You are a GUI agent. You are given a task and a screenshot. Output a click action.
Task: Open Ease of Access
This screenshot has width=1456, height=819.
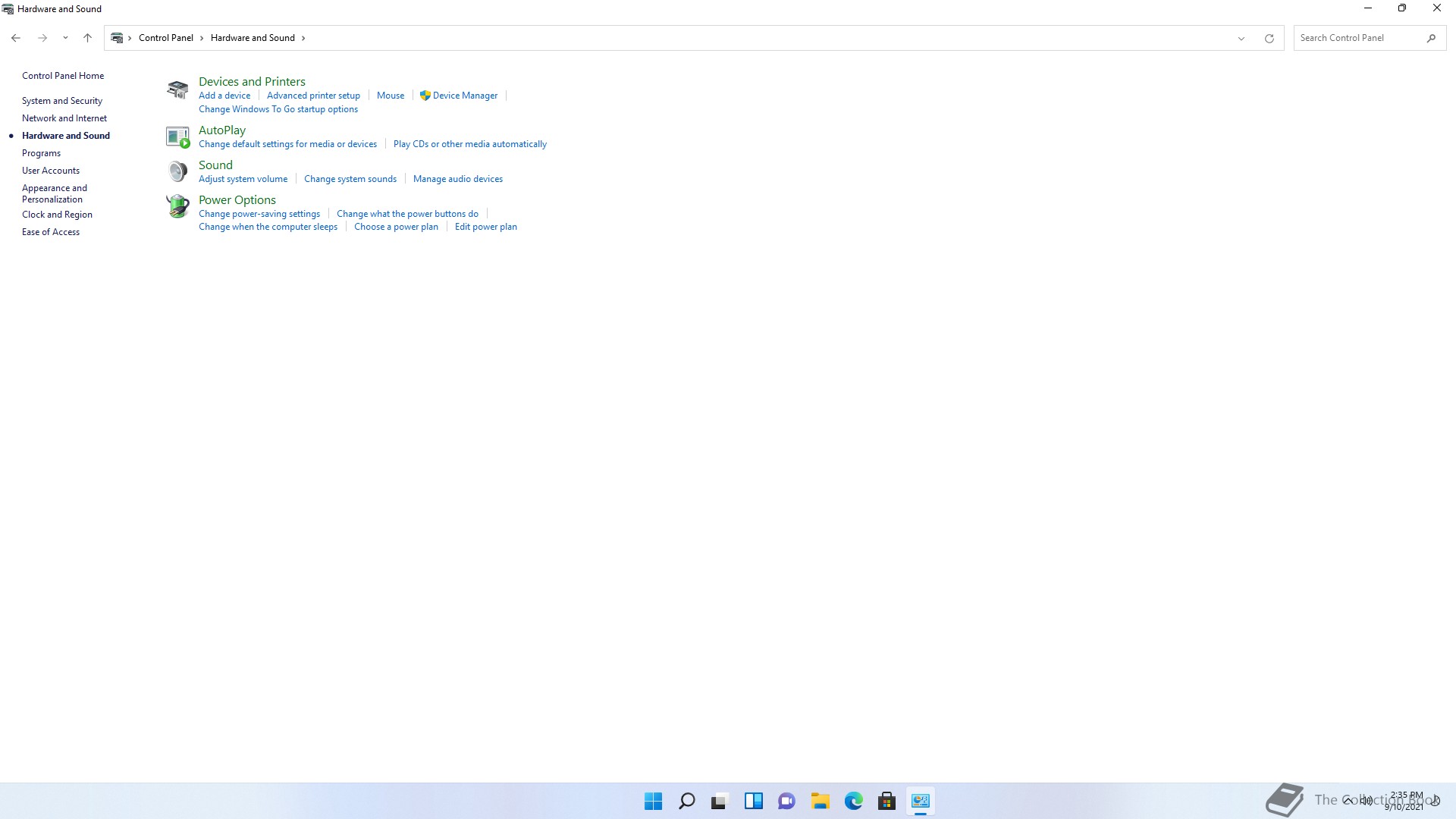coord(51,232)
